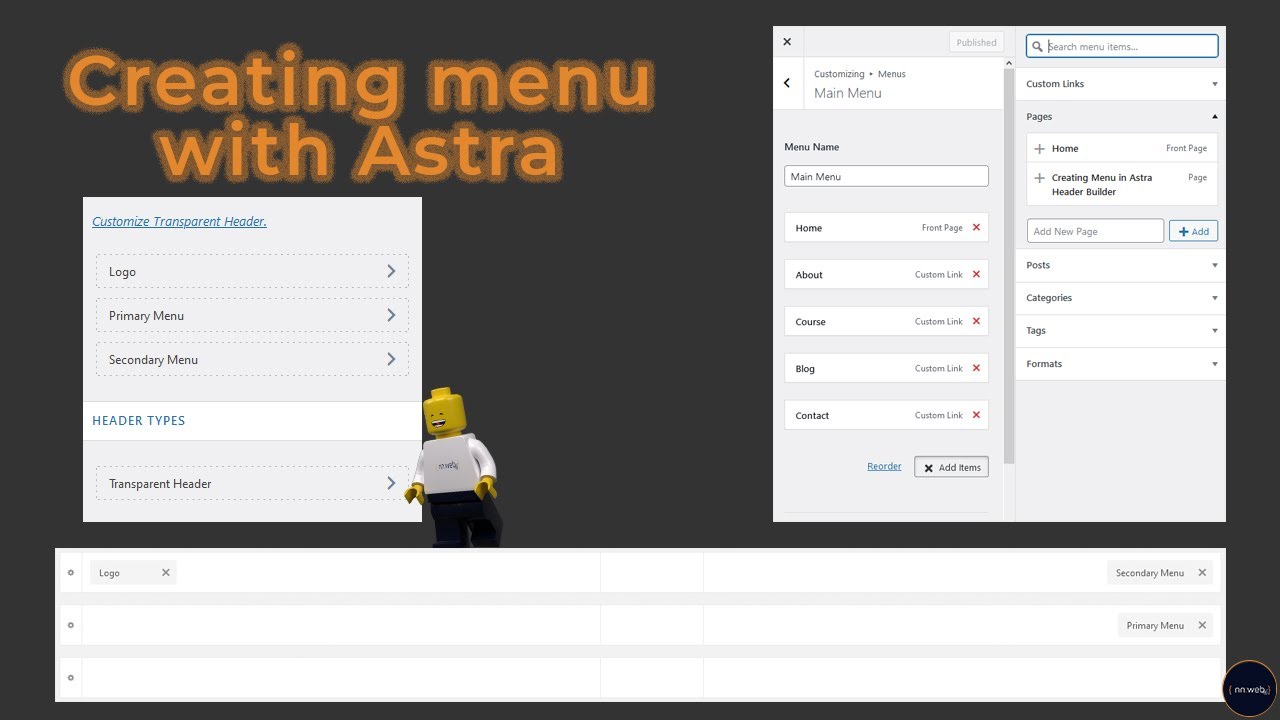Image resolution: width=1280 pixels, height=720 pixels.
Task: Select the Blog menu item row
Action: click(x=886, y=369)
